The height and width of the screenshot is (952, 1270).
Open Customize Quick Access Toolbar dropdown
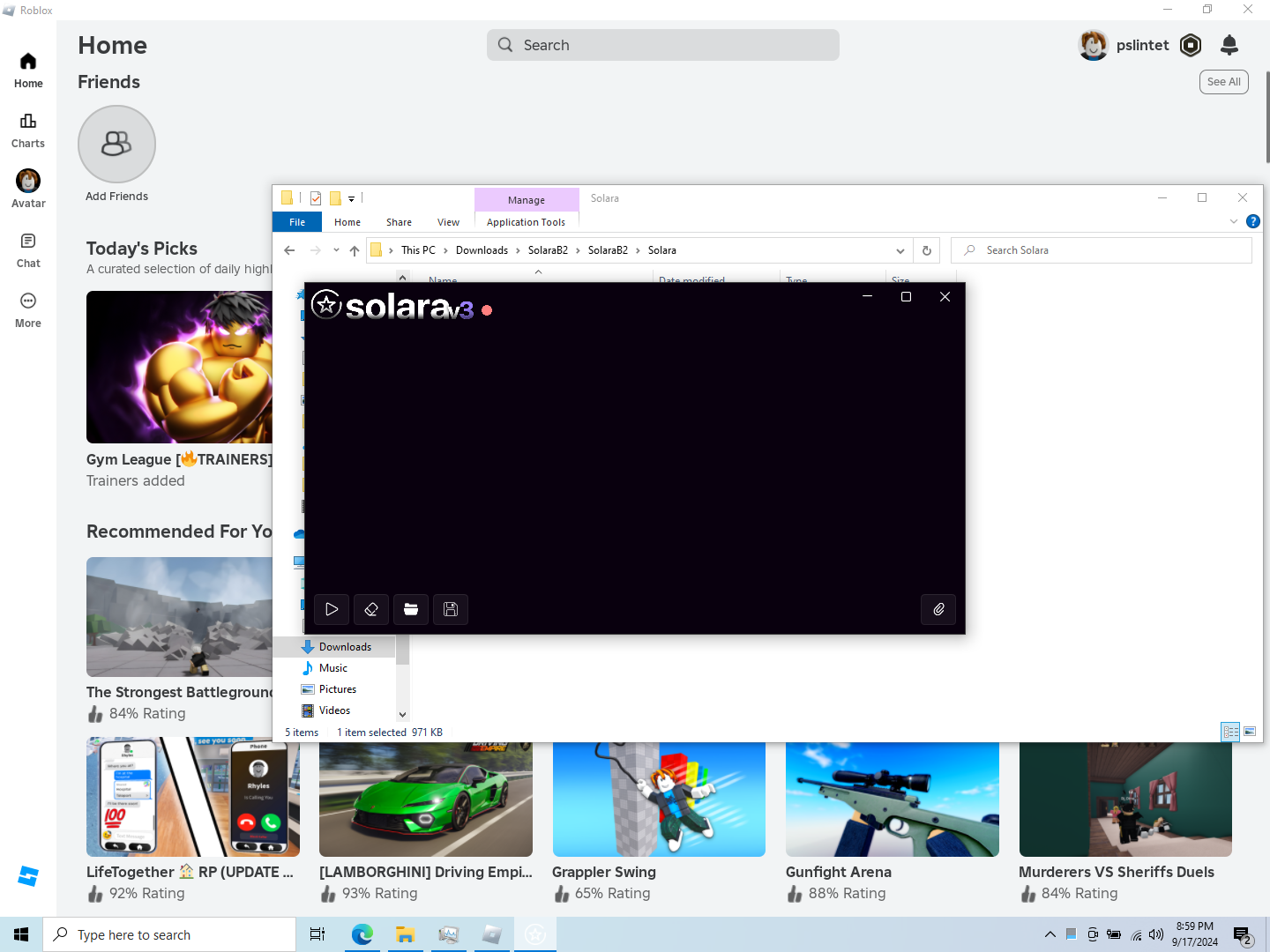[x=351, y=199]
